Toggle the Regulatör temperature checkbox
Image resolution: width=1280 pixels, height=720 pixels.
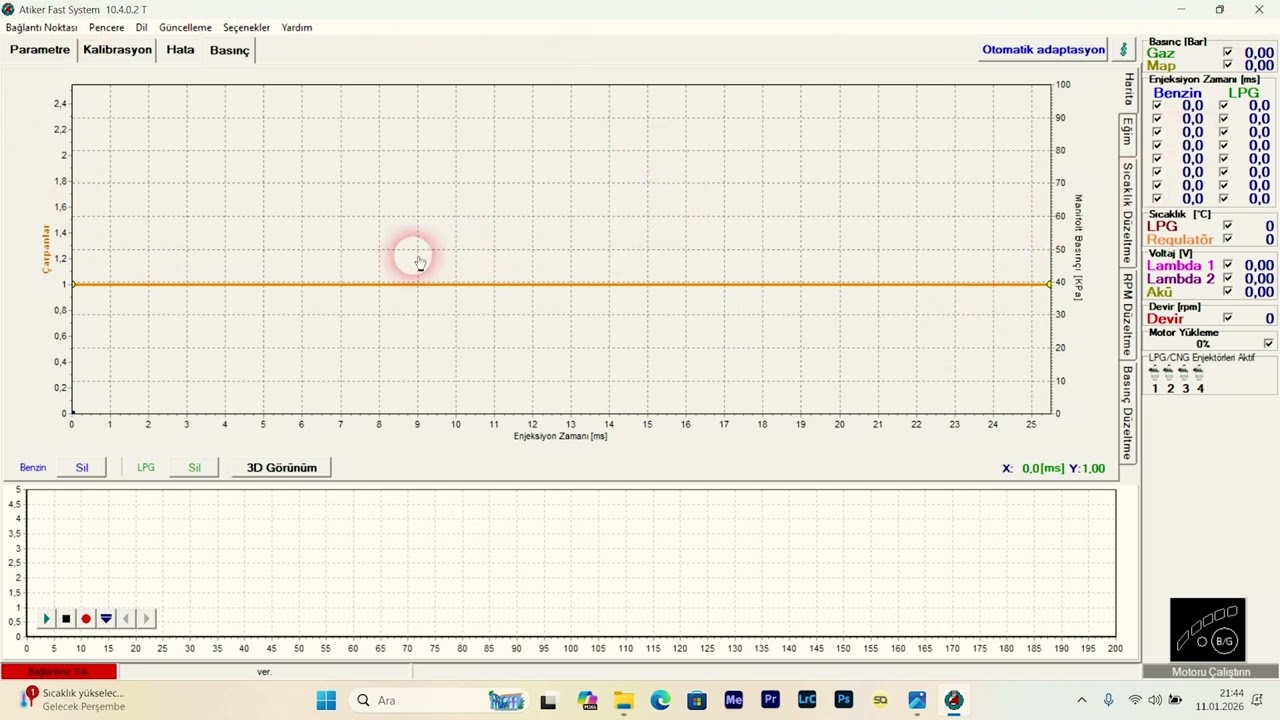pos(1228,239)
